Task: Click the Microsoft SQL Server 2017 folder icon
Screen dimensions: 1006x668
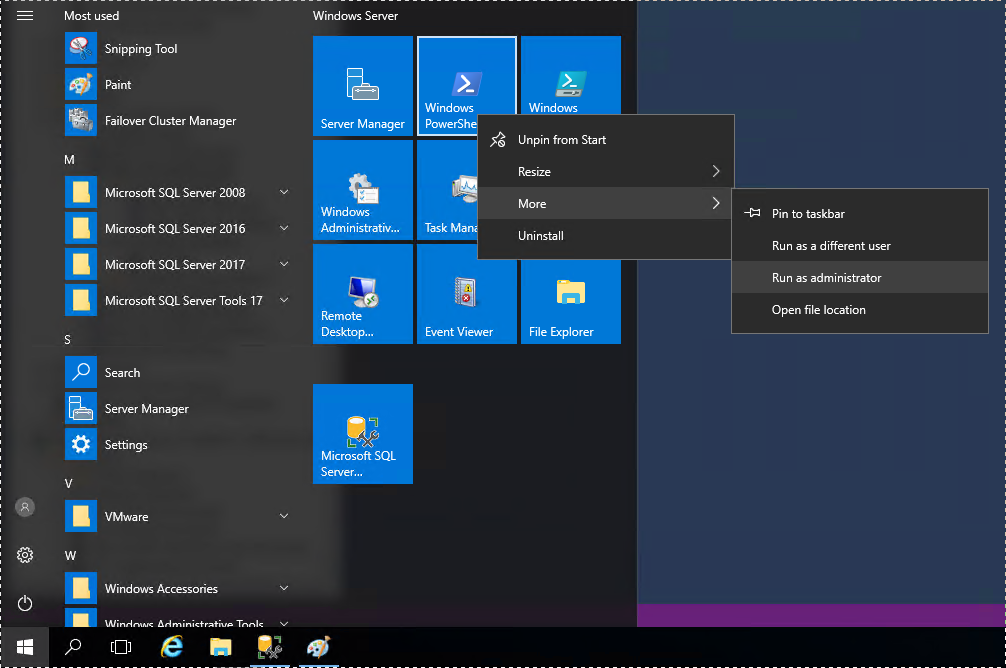Action: point(81,264)
